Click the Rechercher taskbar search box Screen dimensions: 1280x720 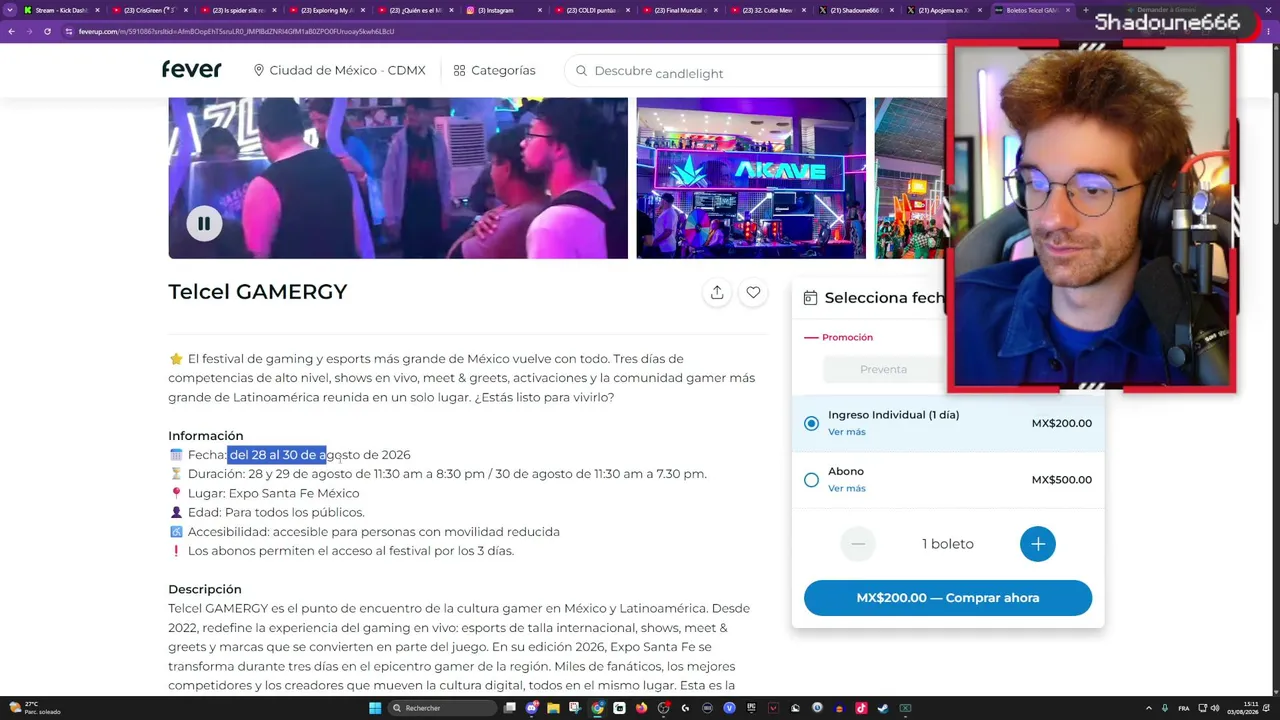[x=442, y=708]
